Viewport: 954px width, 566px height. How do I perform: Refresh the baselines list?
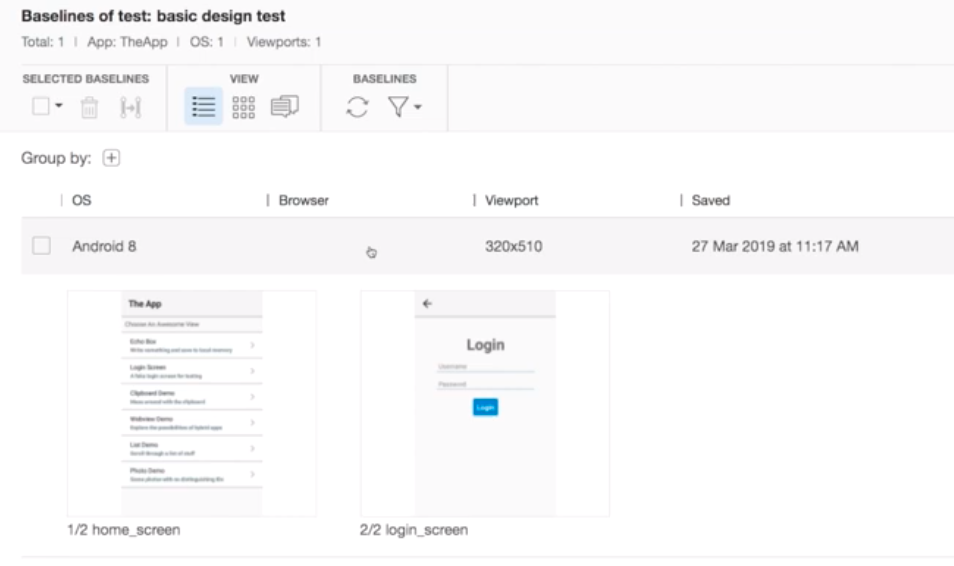pyautogui.click(x=357, y=107)
